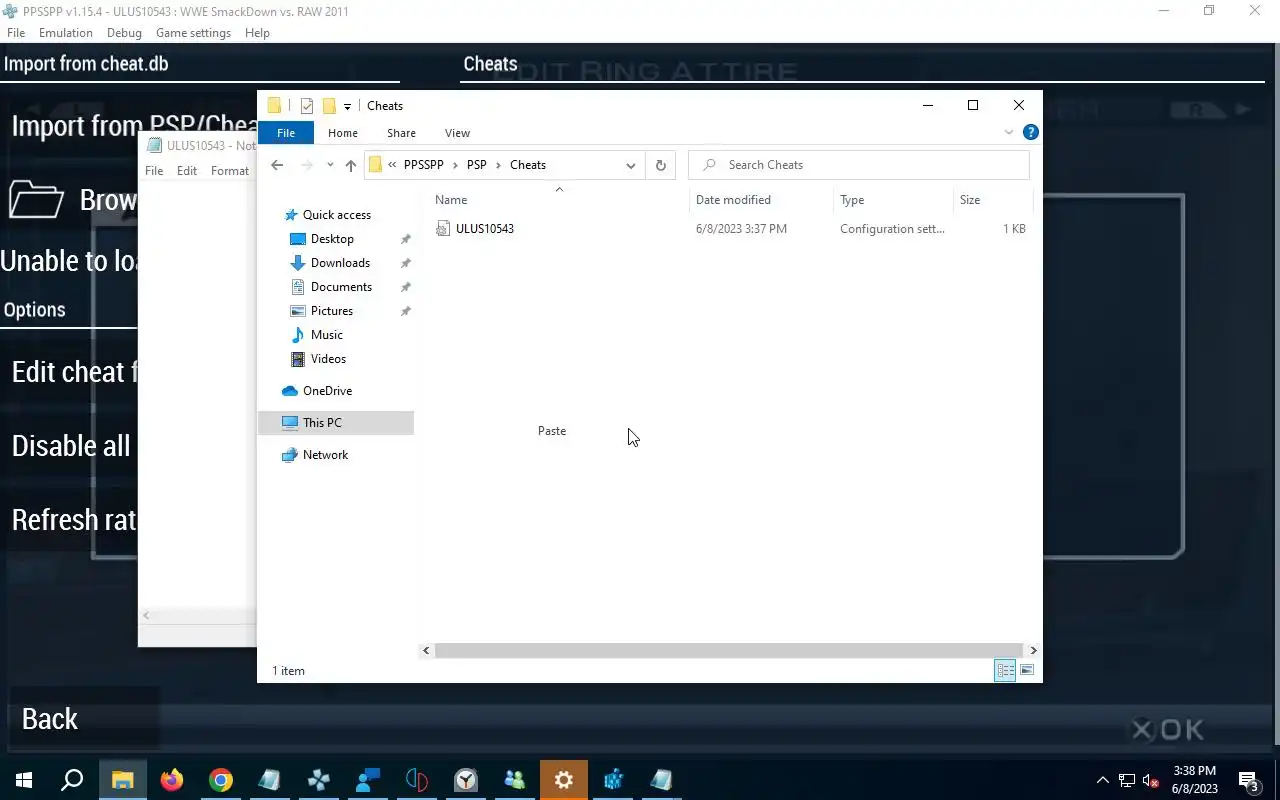
Task: Open PPSSPP taskbar icon
Action: coord(319,780)
